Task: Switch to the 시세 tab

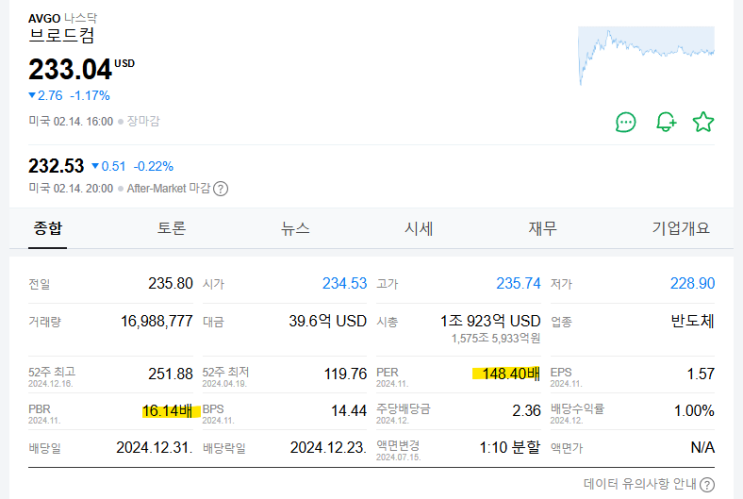Action: 418,228
